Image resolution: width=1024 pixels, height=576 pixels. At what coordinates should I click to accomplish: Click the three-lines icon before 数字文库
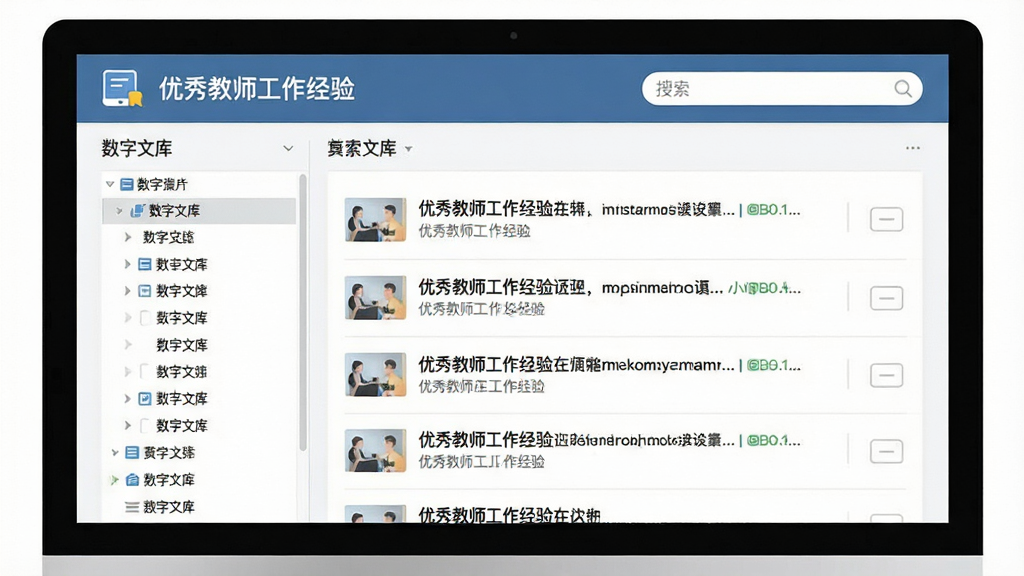point(132,507)
